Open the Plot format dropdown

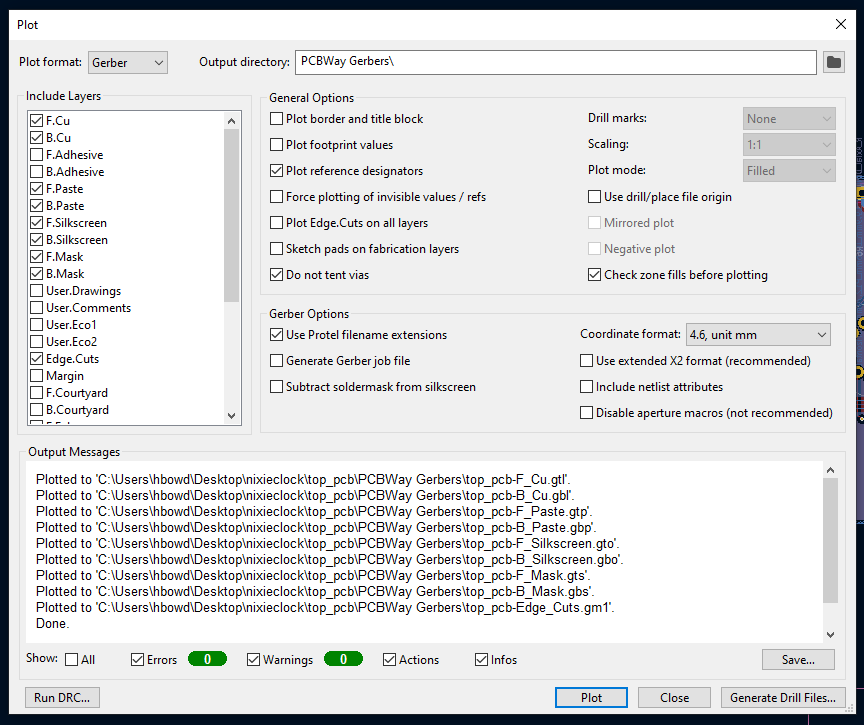[x=128, y=62]
